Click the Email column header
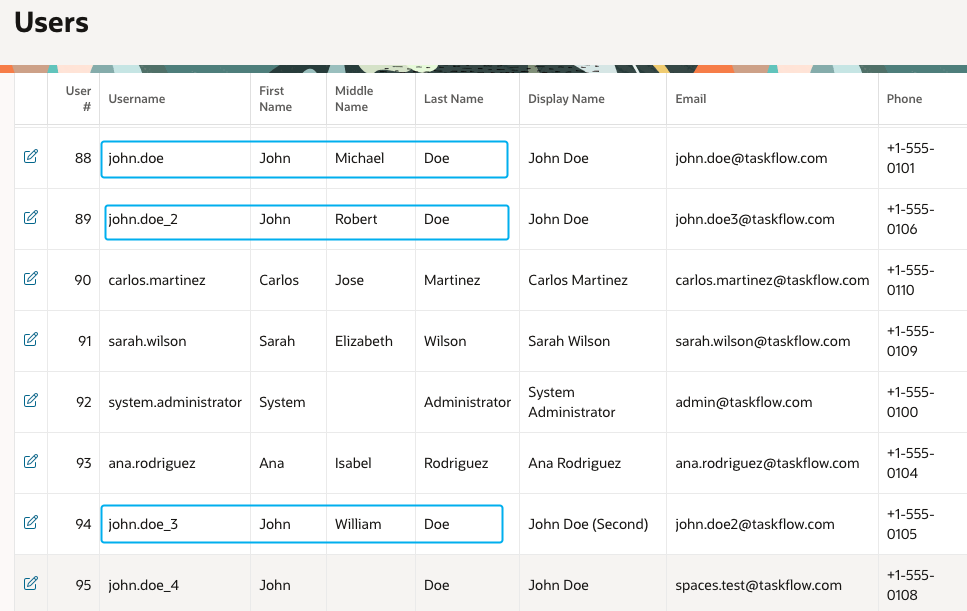The image size is (967, 611). [x=690, y=99]
